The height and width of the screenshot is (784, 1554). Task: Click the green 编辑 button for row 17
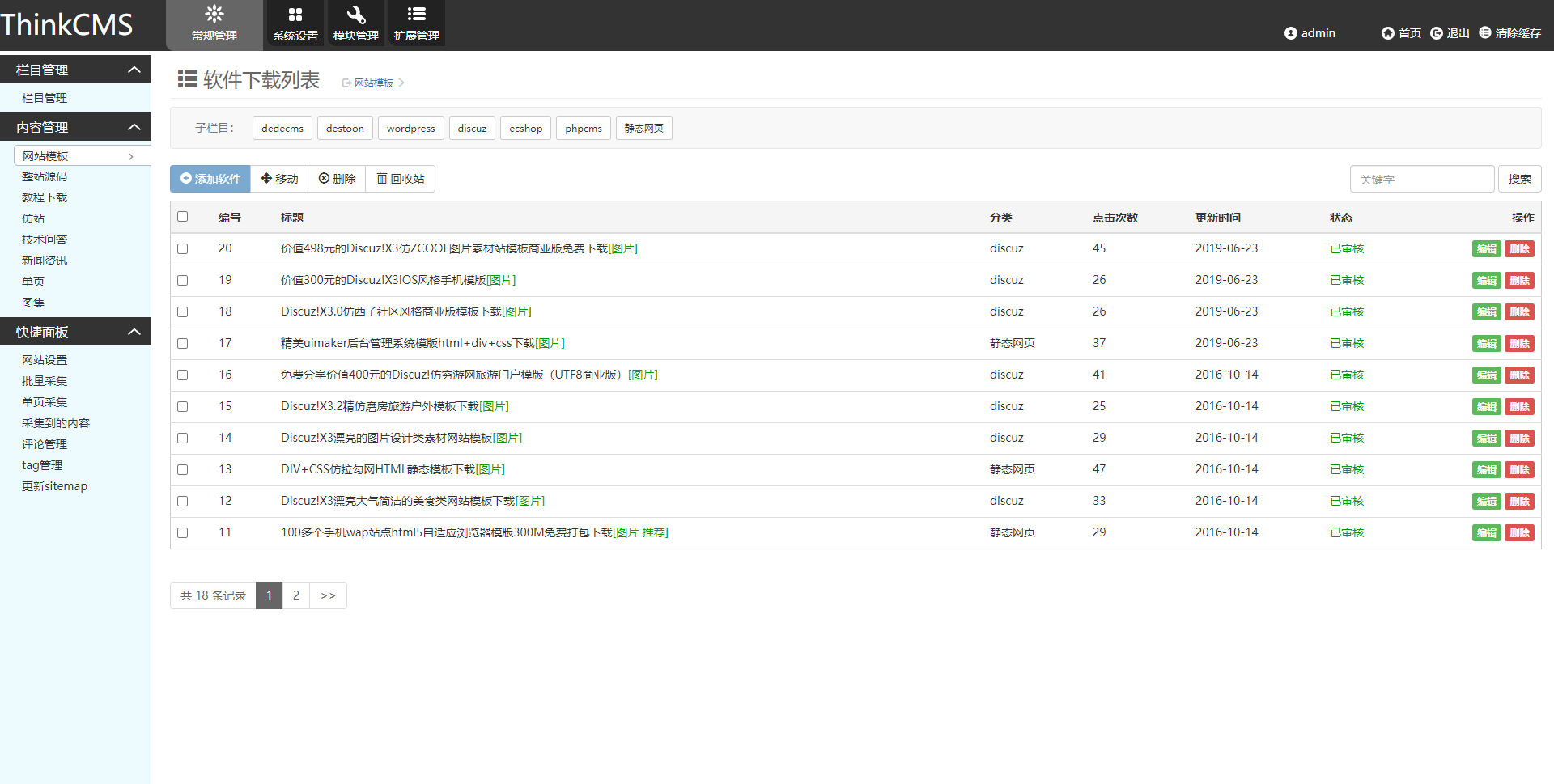pos(1487,344)
